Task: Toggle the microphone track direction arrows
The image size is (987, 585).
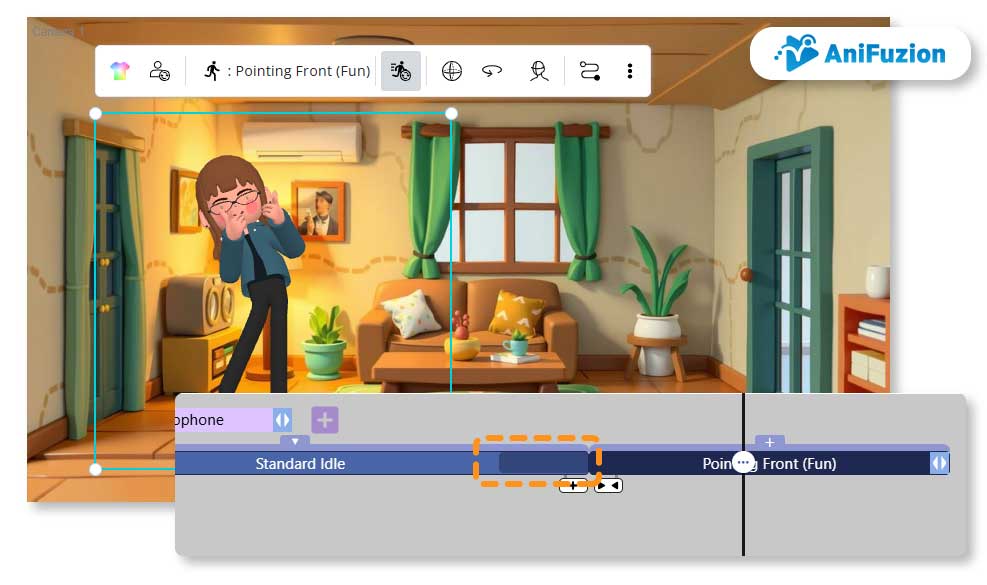Action: pyautogui.click(x=283, y=420)
